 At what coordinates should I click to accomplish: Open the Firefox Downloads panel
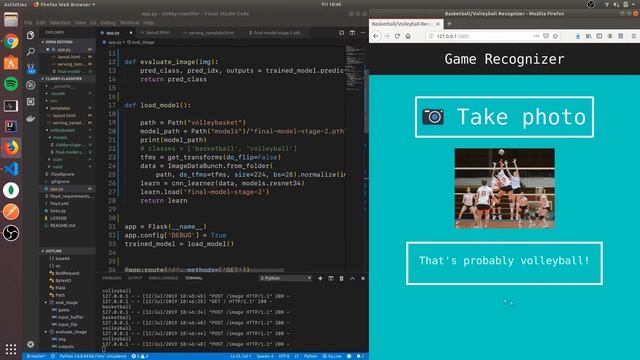point(578,36)
